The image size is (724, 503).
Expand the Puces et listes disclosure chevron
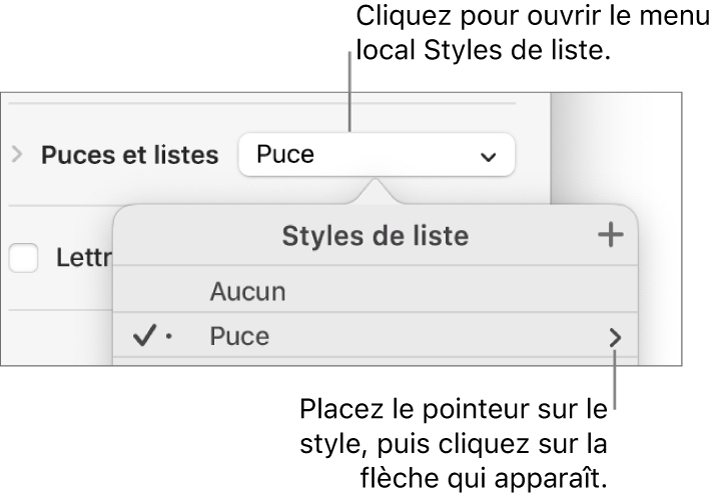click(x=16, y=156)
